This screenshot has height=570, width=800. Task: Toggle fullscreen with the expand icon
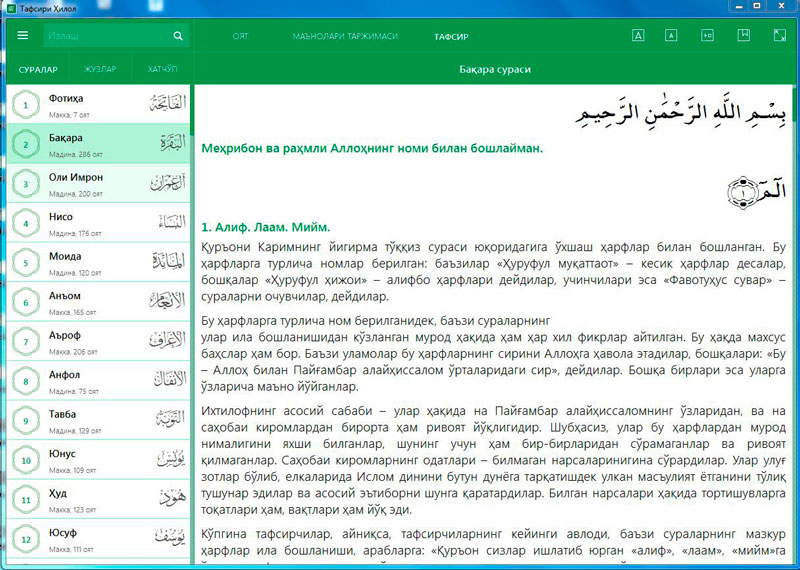[x=779, y=36]
